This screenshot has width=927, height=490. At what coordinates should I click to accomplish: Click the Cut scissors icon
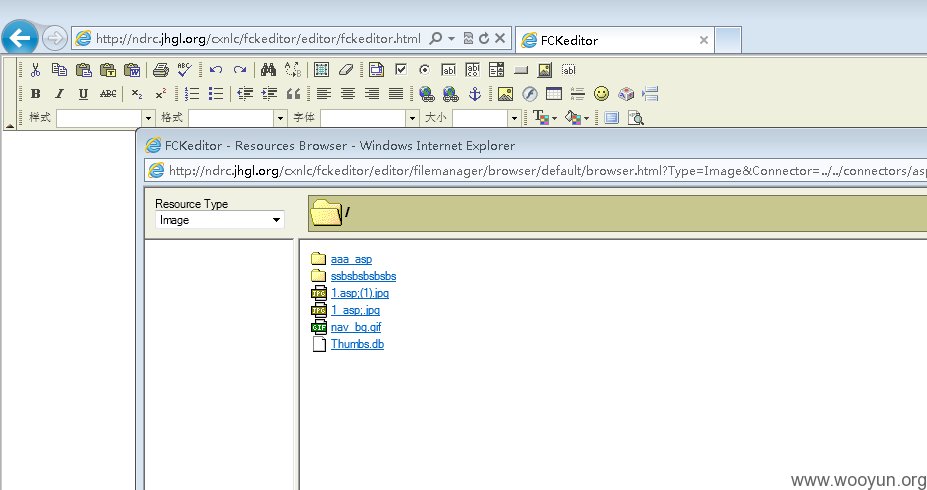pyautogui.click(x=35, y=70)
